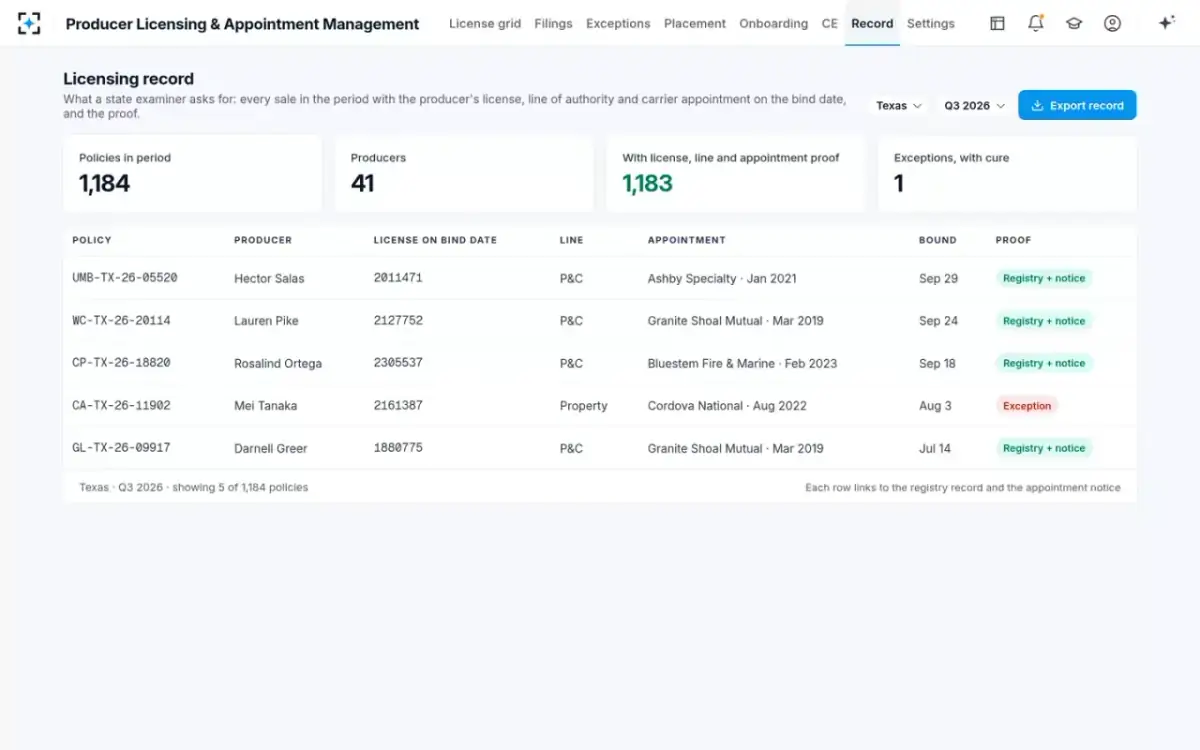Switch to the Filings tab
This screenshot has width=1200, height=750.
[x=554, y=23]
